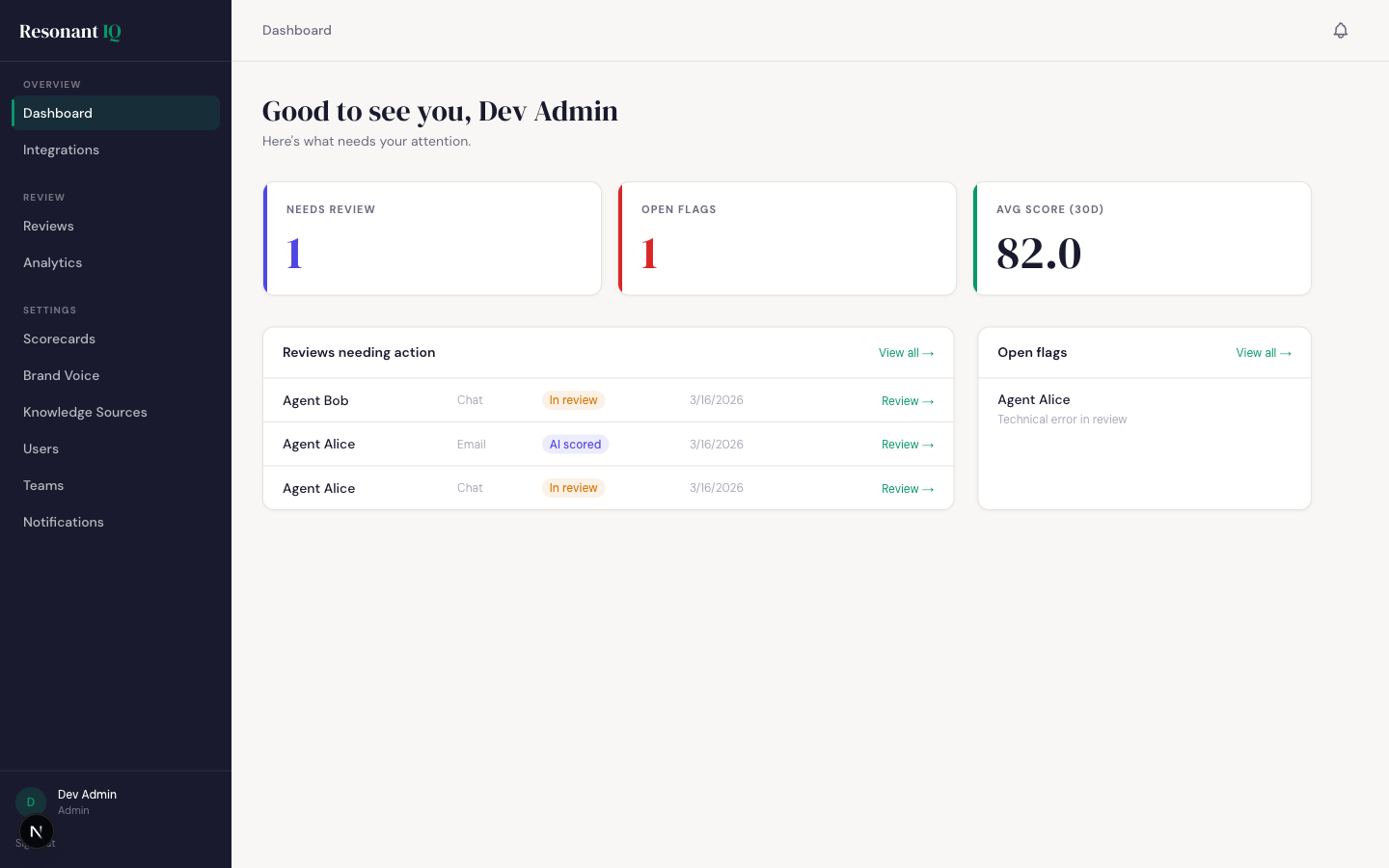1389x868 pixels.
Task: Open the Next.js dev tools badge
Action: [37, 831]
